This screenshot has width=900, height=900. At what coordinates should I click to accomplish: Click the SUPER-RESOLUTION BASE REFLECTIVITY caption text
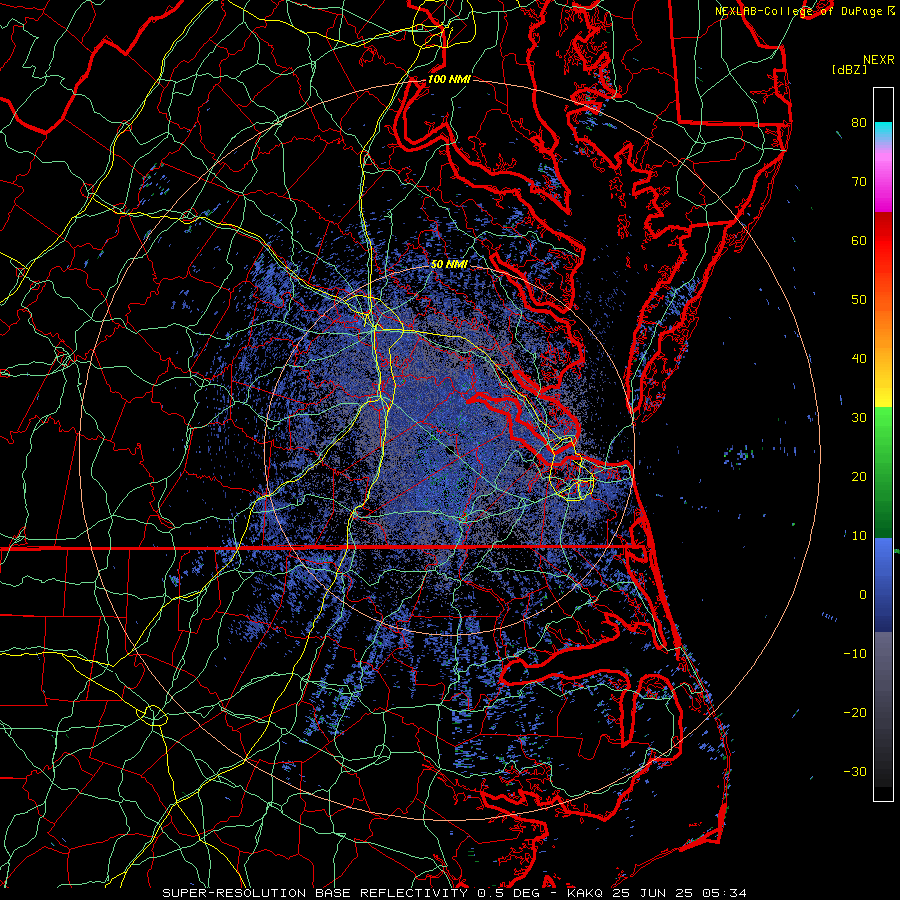coord(315,893)
